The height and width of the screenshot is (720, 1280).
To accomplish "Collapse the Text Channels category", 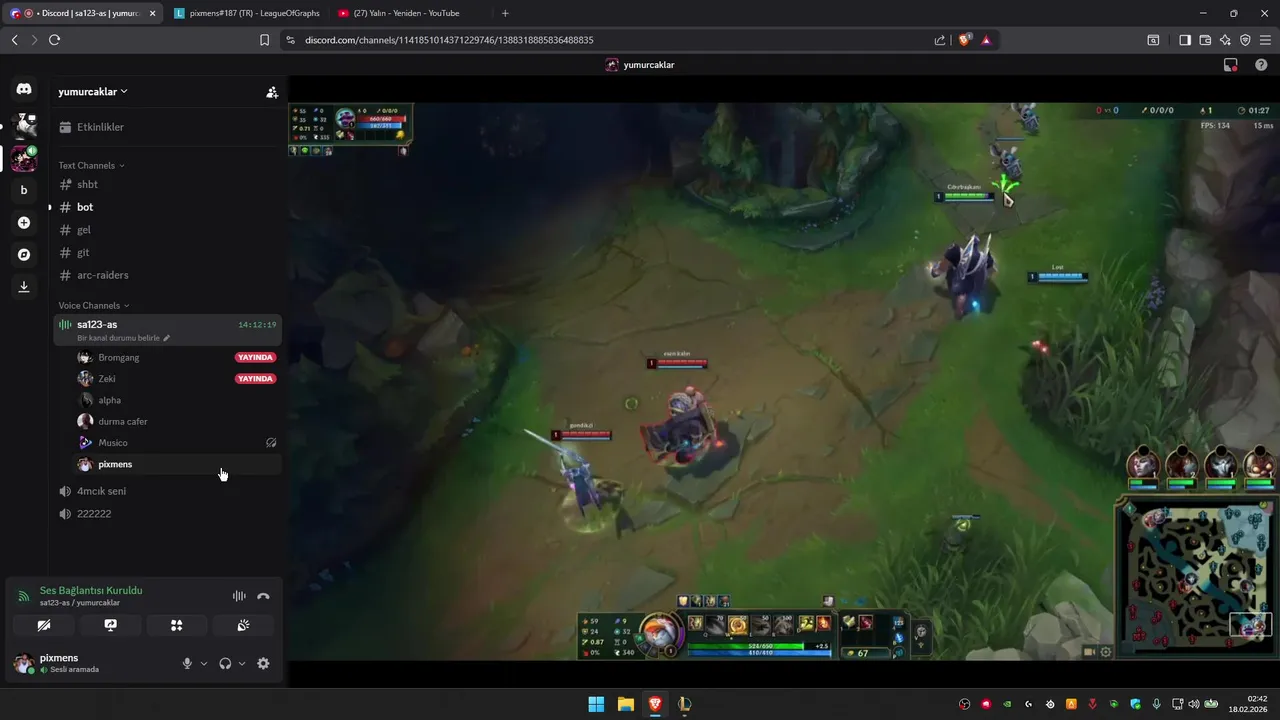I will 91,165.
